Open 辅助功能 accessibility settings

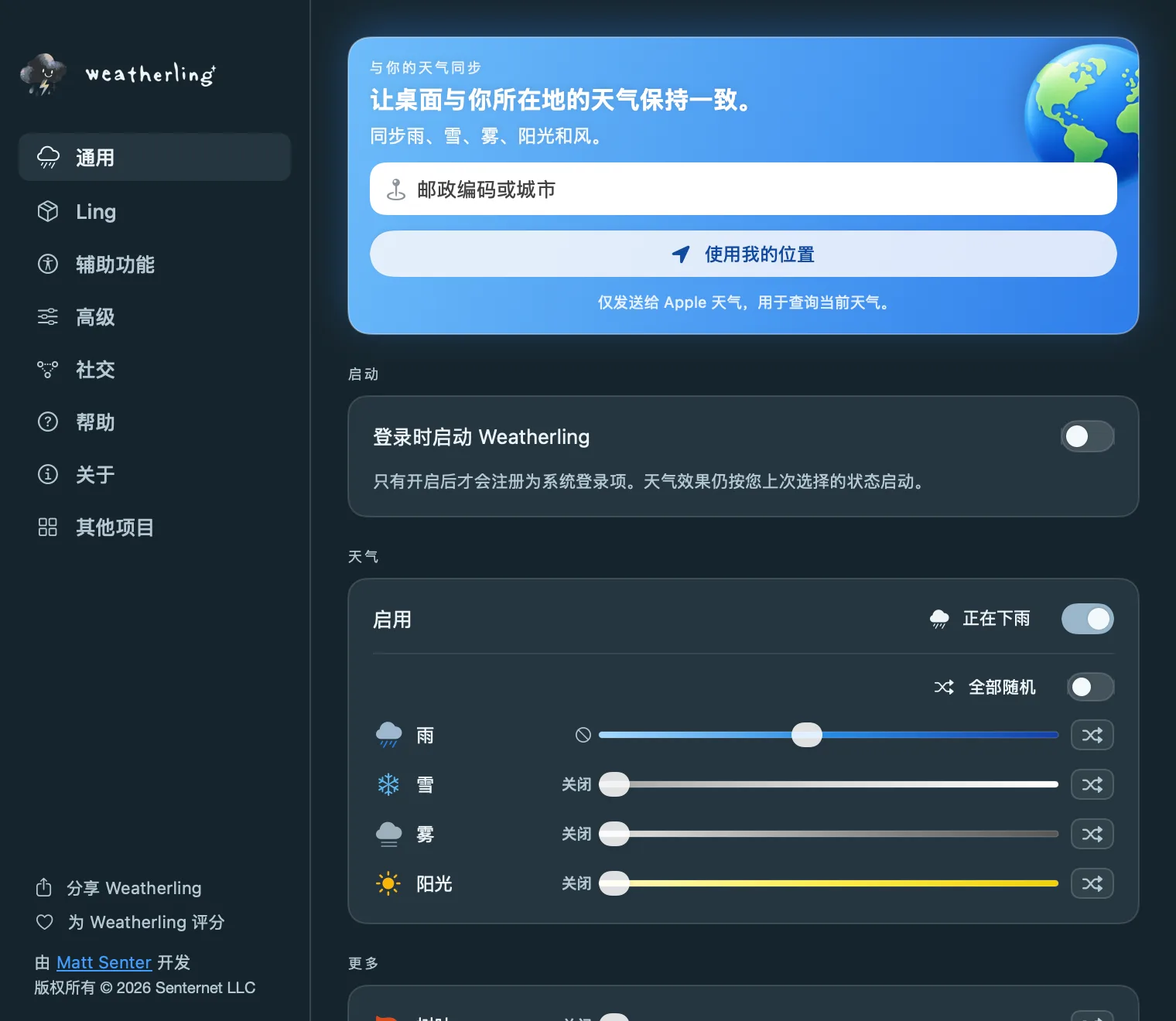(x=155, y=264)
